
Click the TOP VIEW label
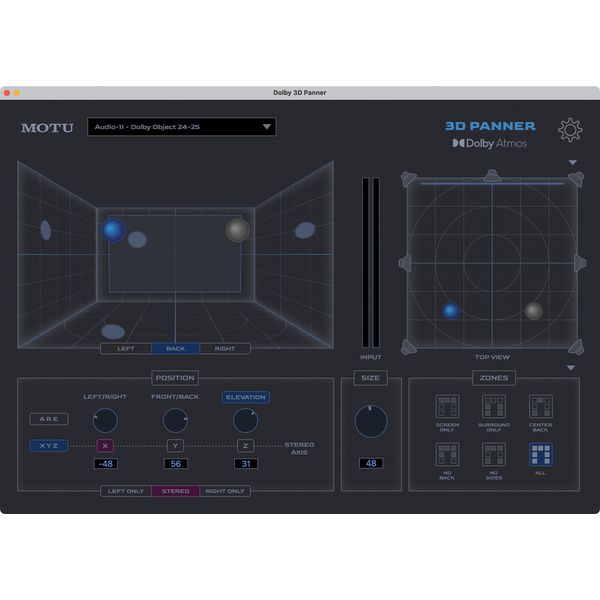[x=492, y=357]
